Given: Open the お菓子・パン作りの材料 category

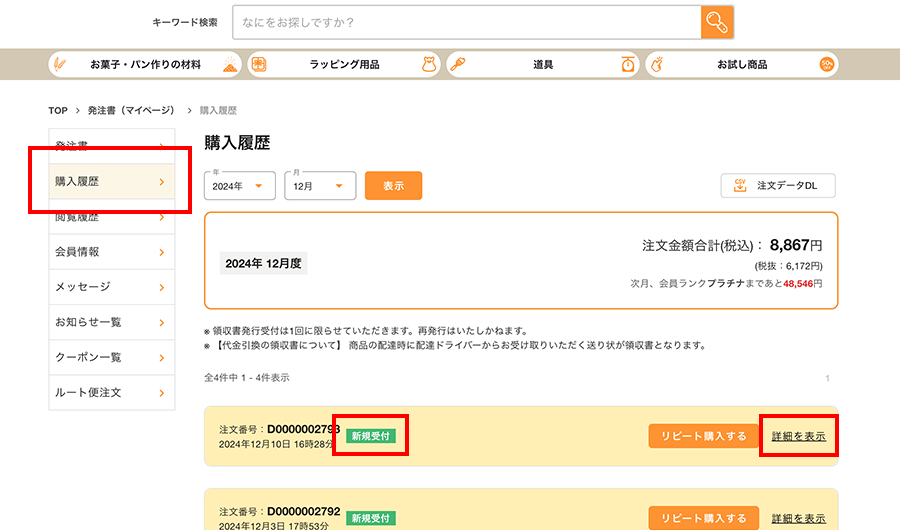Looking at the screenshot, I should point(145,64).
